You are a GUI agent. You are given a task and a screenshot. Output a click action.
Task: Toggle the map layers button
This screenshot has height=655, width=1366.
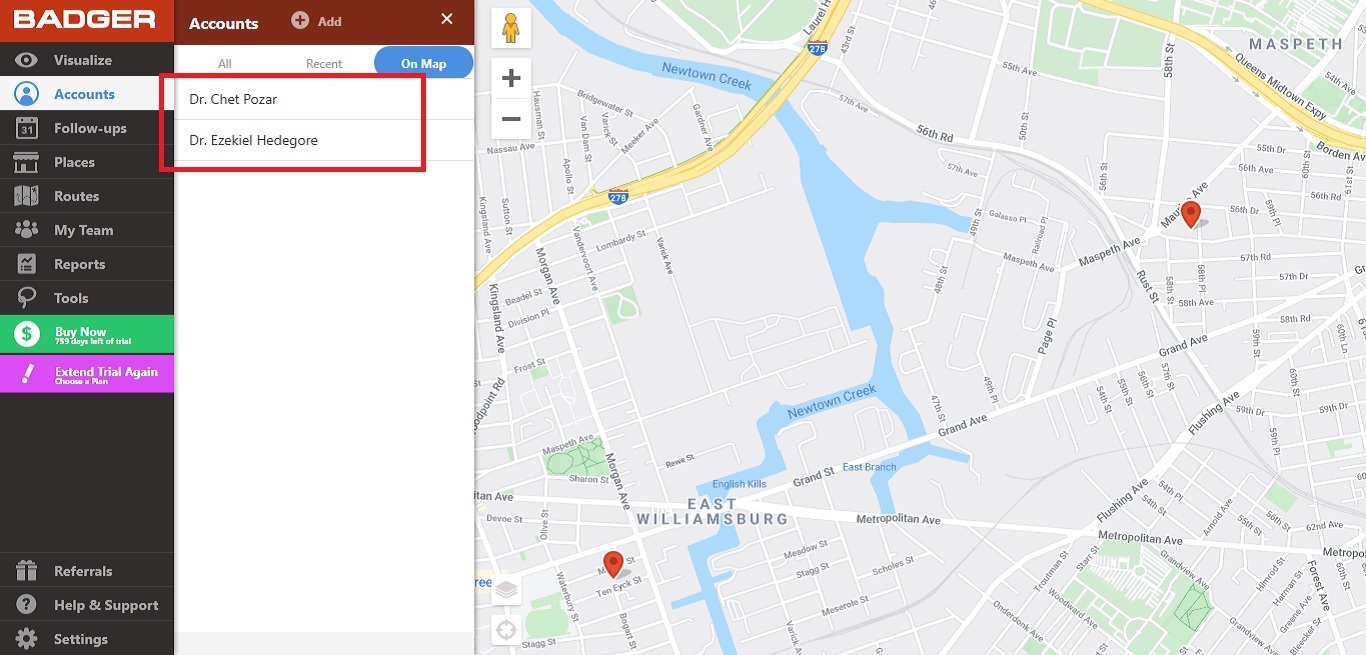click(x=507, y=590)
